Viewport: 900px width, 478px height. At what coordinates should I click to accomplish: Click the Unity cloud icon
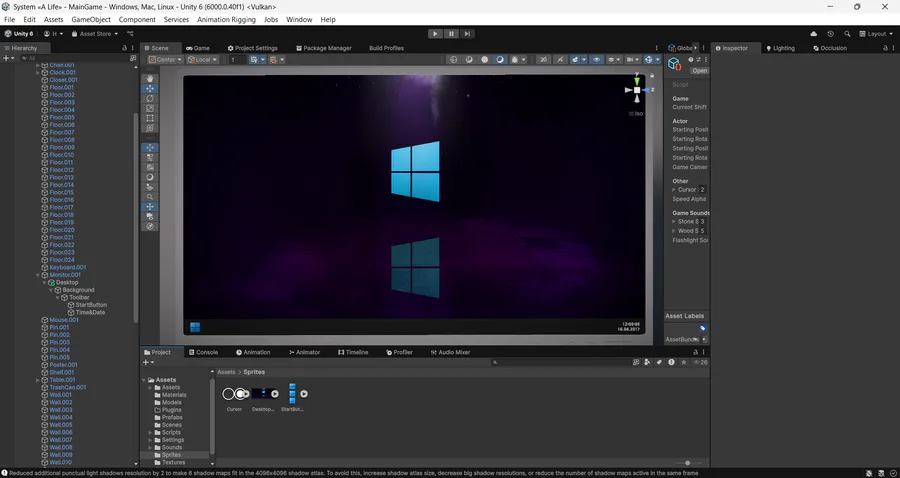[814, 33]
